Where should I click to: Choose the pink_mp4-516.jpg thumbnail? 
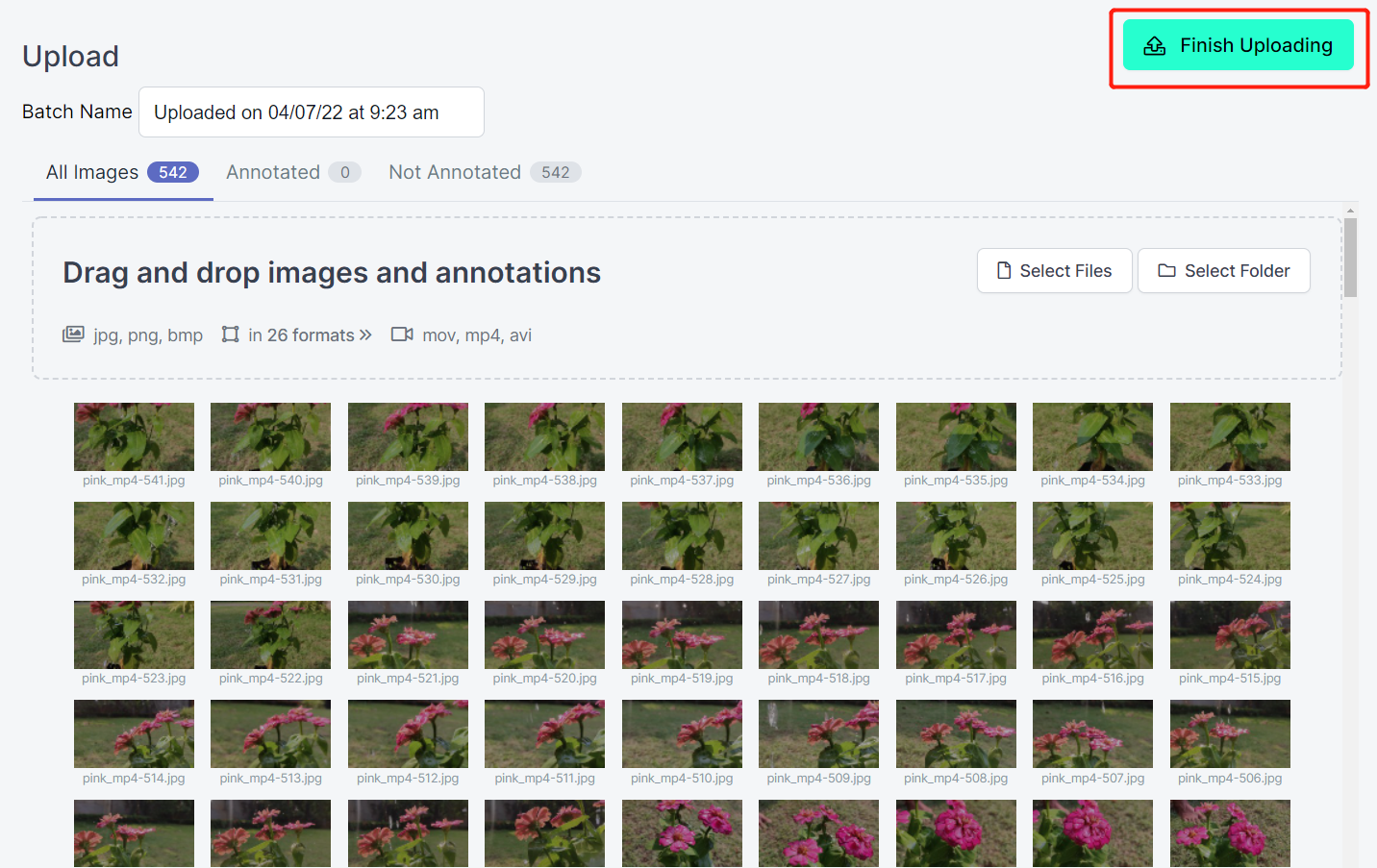point(1093,635)
